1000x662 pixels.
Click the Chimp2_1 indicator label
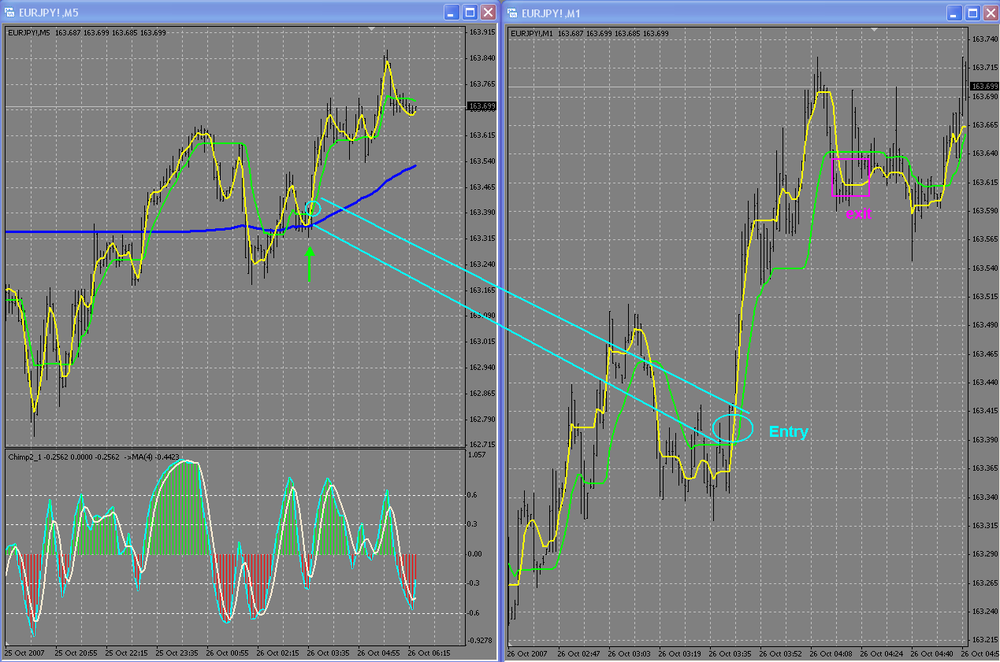(94, 457)
